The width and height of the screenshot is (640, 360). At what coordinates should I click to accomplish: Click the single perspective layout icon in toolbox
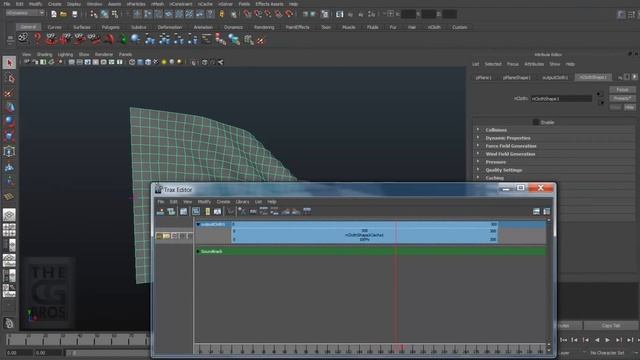9,215
